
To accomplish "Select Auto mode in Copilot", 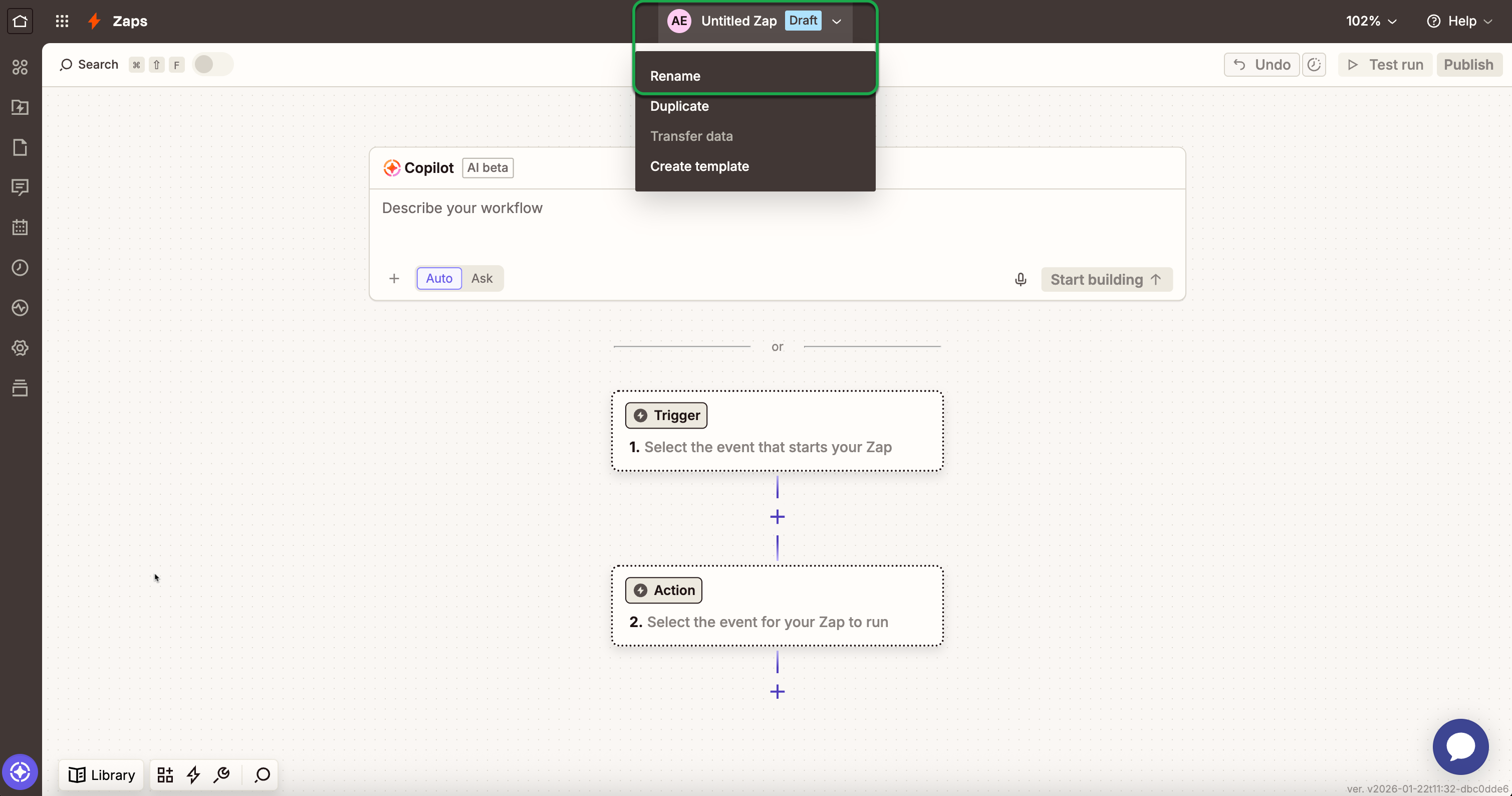I will pyautogui.click(x=438, y=279).
